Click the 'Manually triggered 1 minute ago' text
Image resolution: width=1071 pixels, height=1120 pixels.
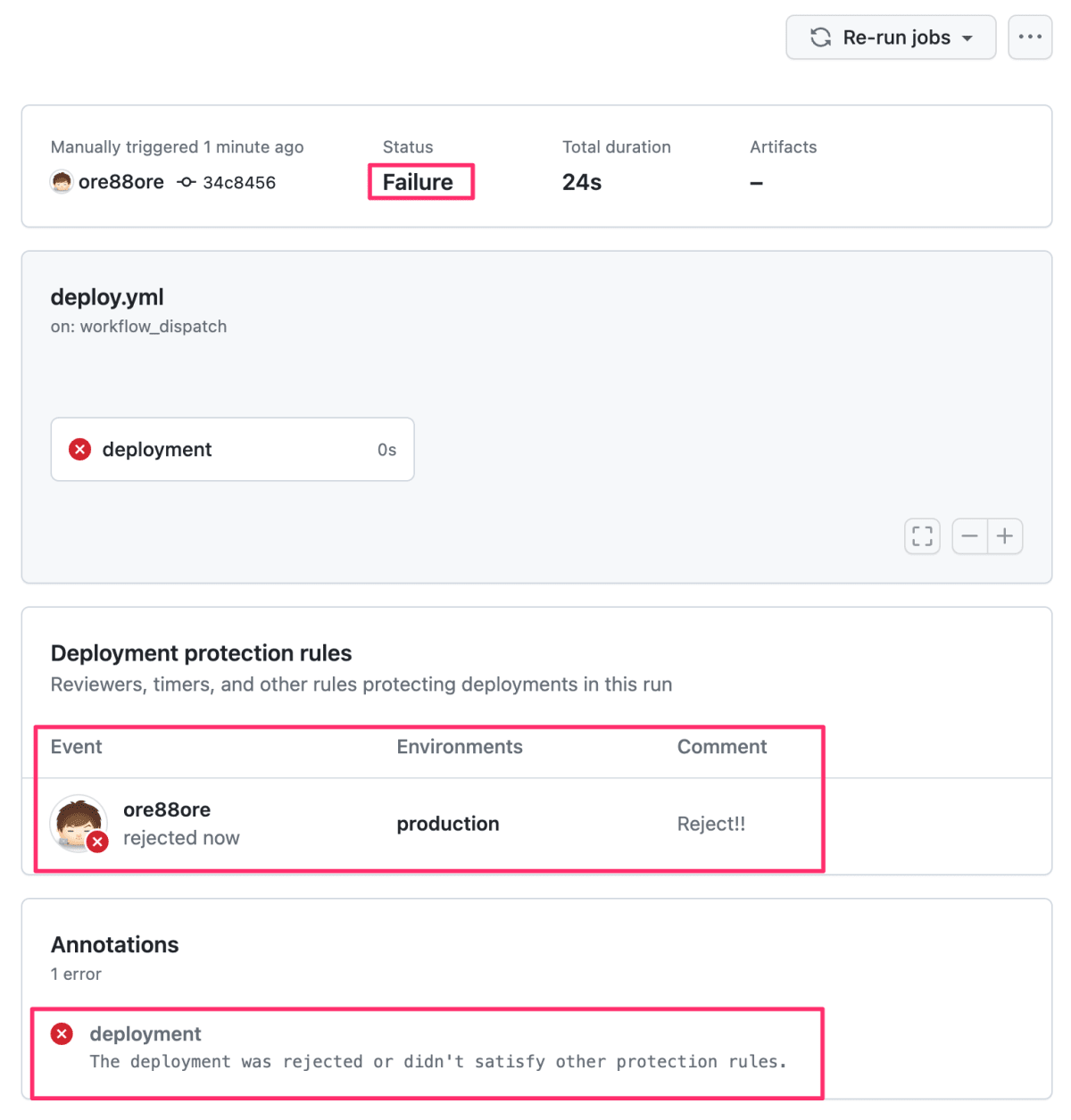click(177, 147)
